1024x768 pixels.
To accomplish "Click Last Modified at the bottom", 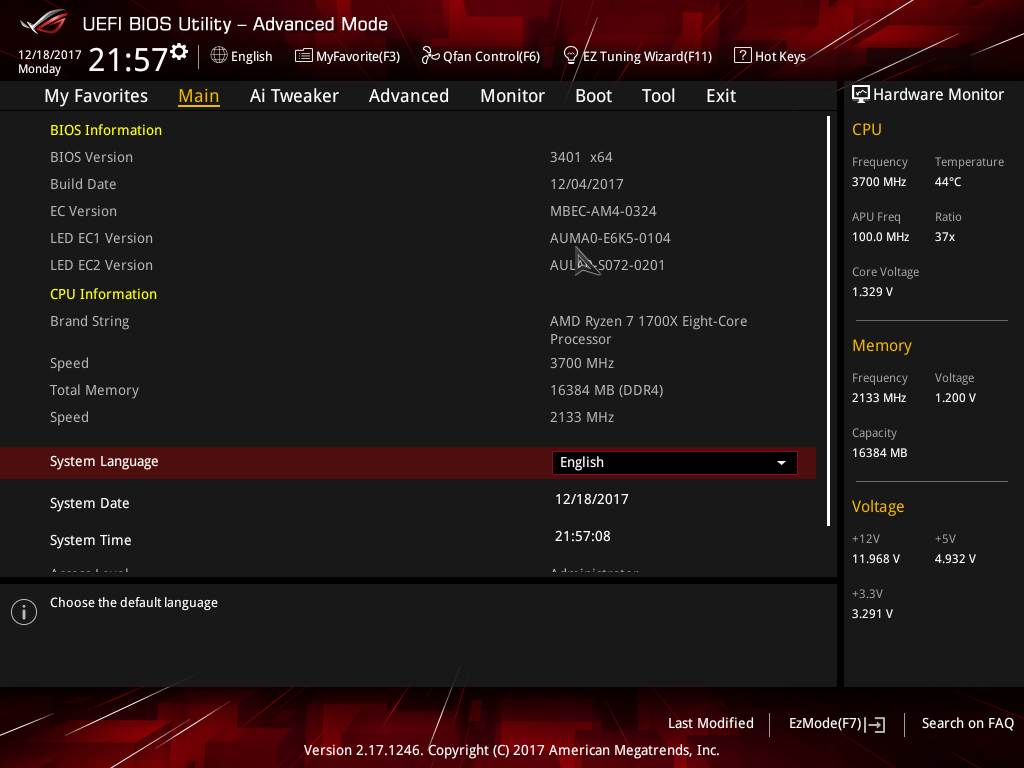I will [x=711, y=724].
